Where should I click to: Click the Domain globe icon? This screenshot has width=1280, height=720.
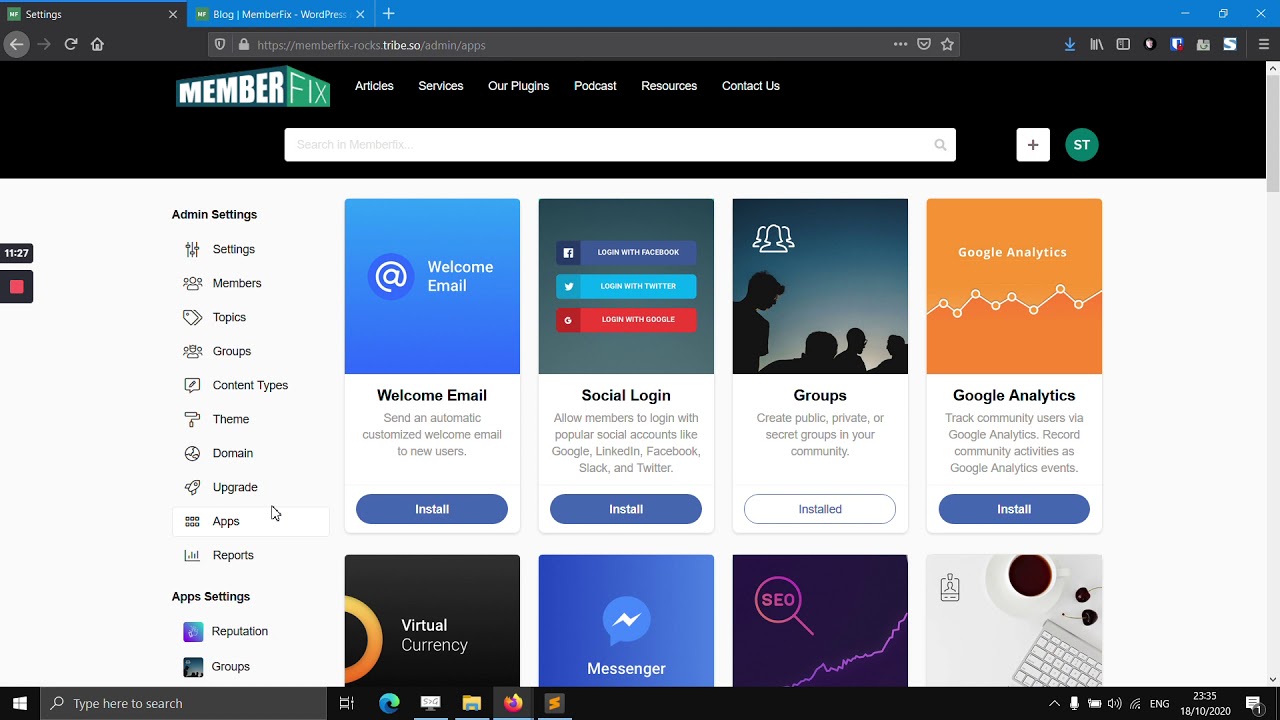[192, 453]
